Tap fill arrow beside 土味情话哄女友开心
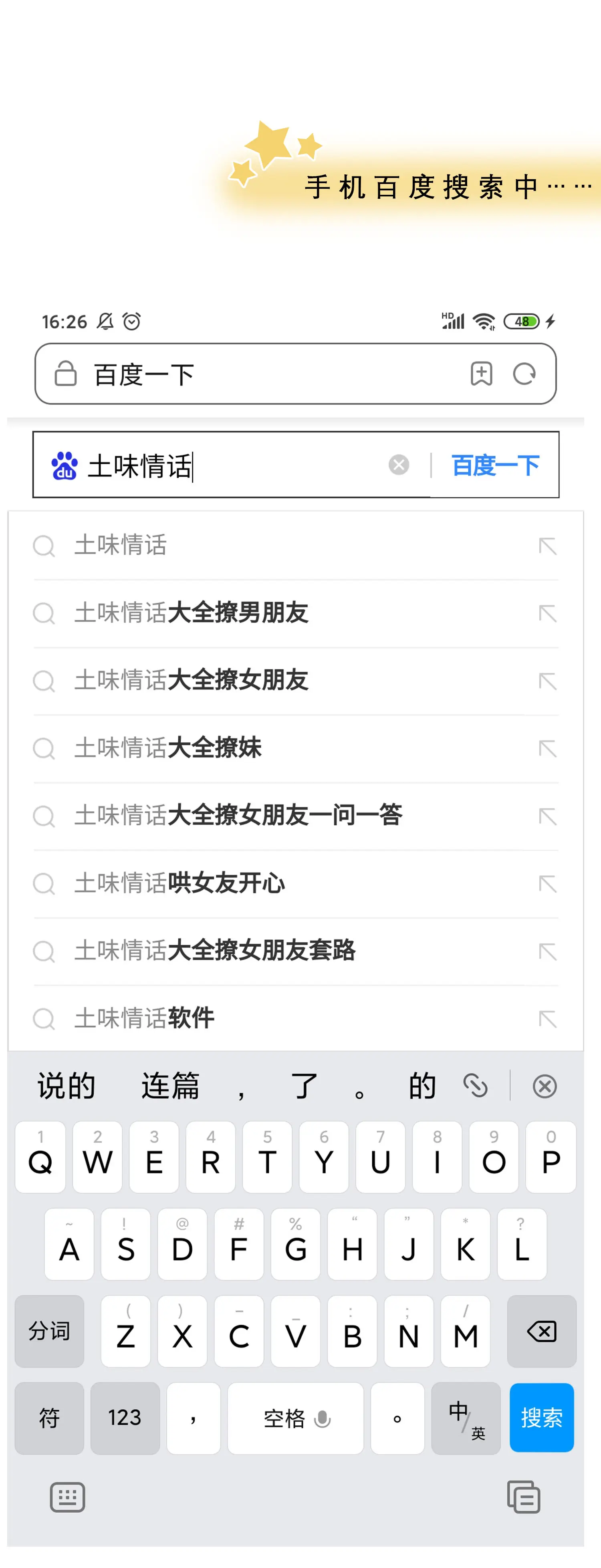This screenshot has width=601, height=1568. [x=547, y=883]
